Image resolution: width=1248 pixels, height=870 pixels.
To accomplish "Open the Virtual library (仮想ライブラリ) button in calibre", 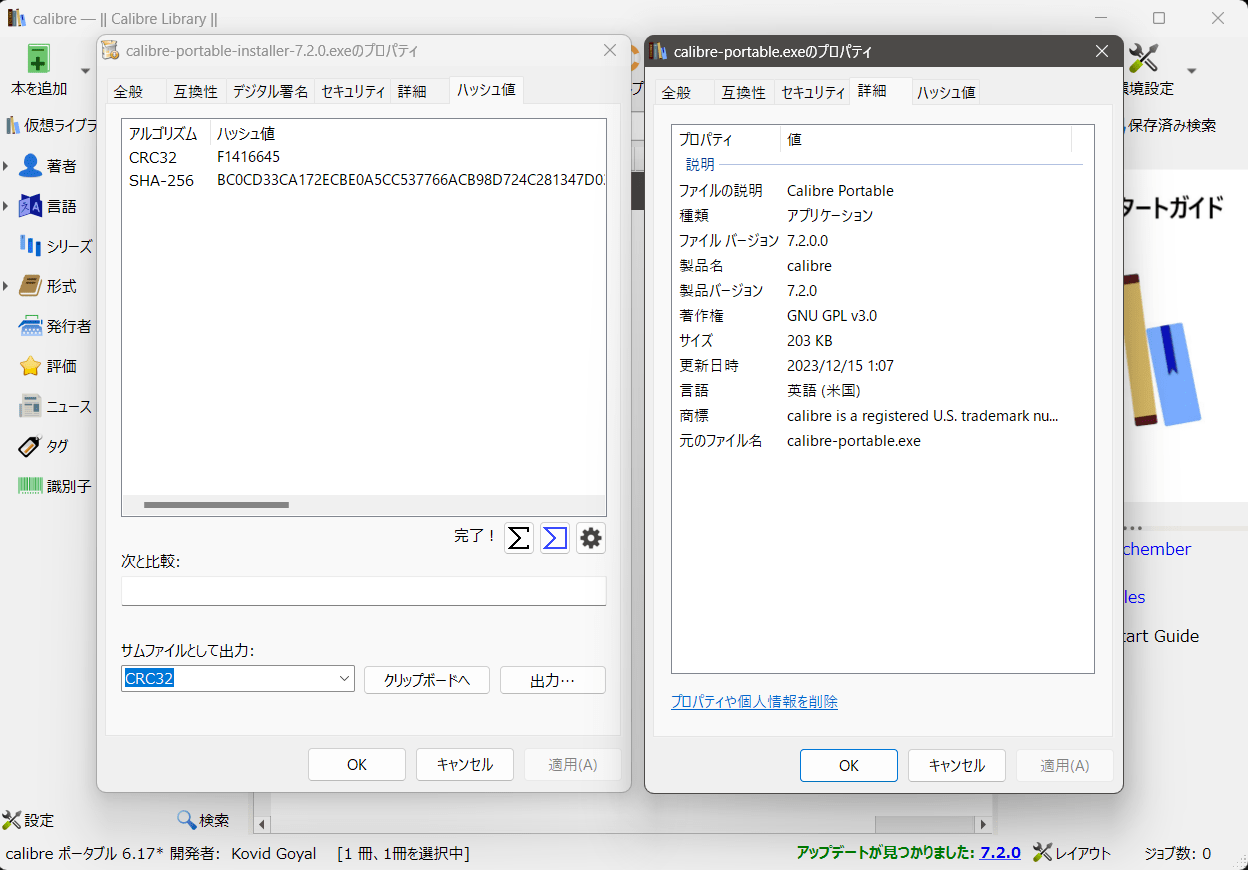I will point(52,125).
